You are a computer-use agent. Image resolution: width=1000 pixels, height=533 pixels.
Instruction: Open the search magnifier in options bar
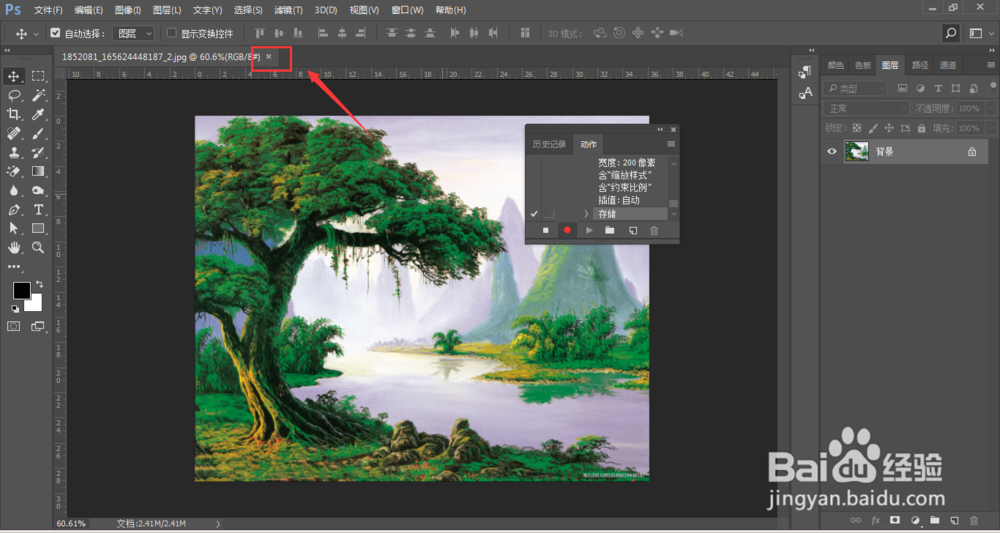951,33
